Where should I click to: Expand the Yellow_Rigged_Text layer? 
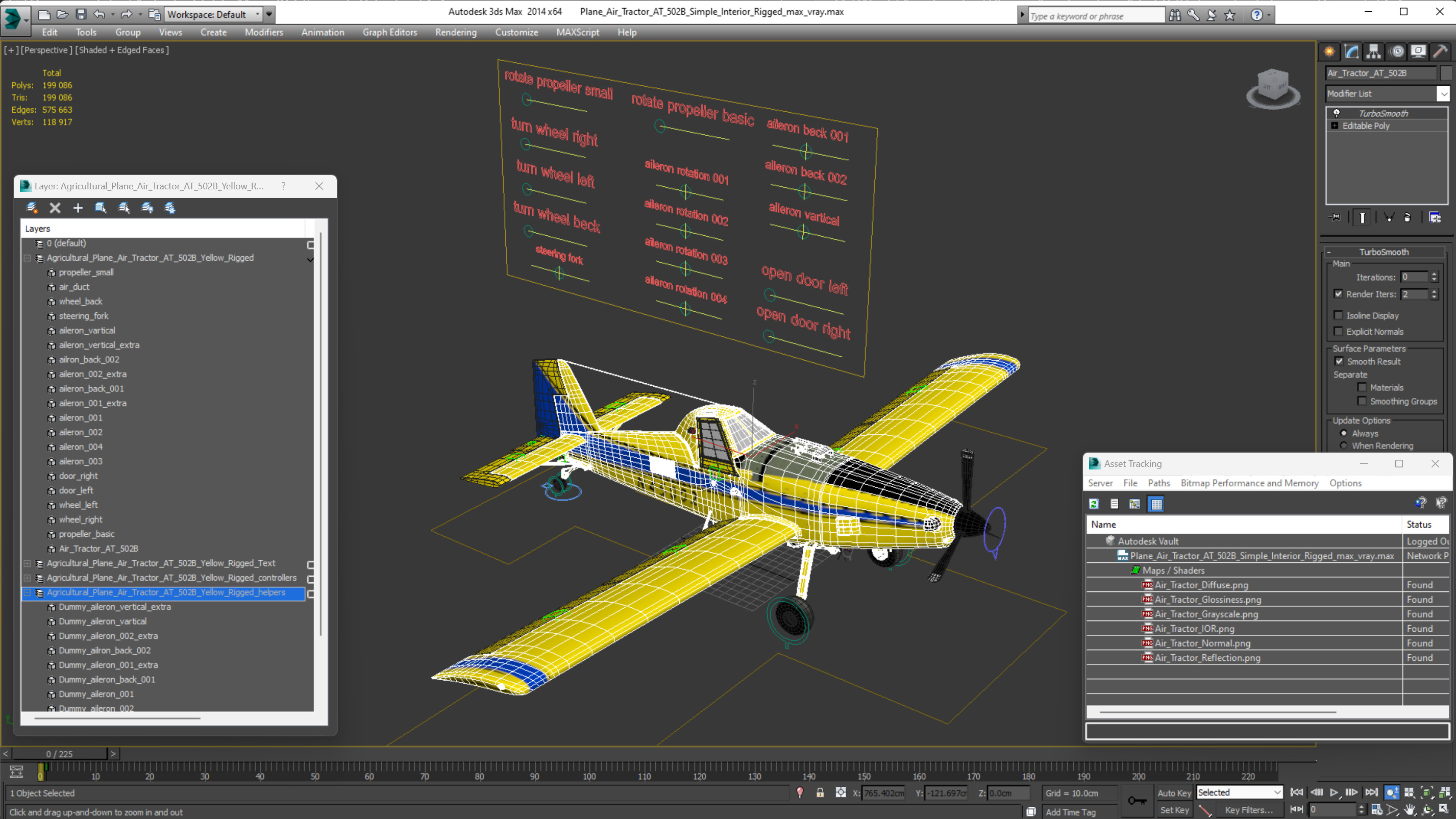pyautogui.click(x=27, y=563)
